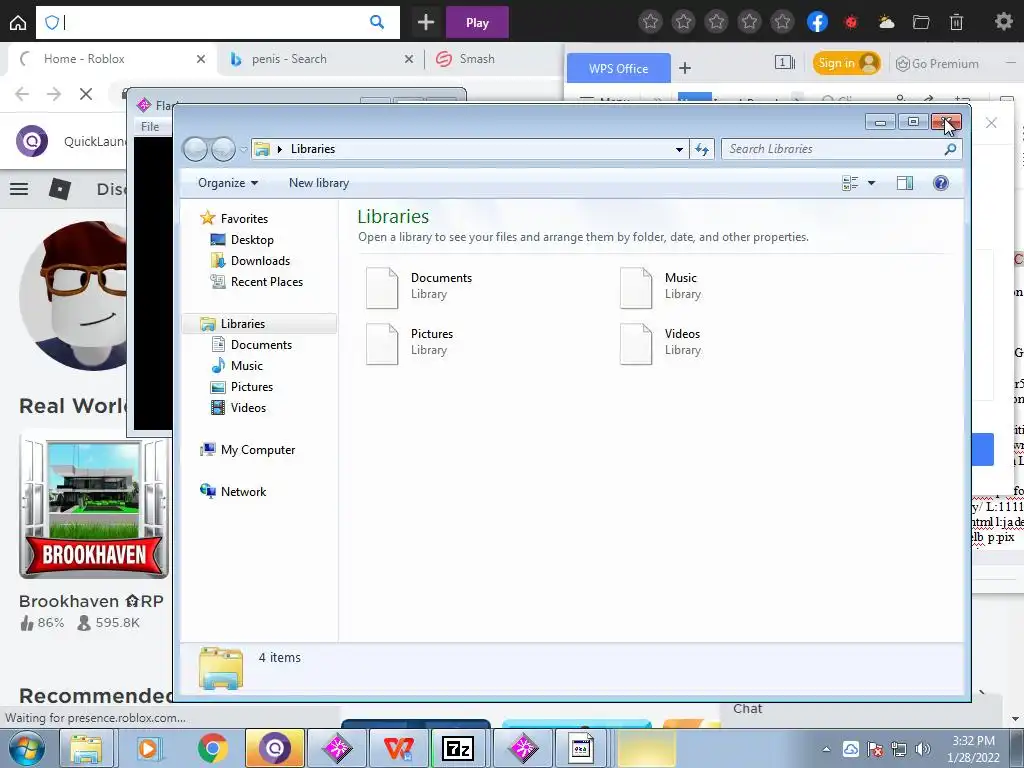This screenshot has width=1024, height=768.
Task: Click the magnifier in Search Libraries box
Action: tap(950, 149)
